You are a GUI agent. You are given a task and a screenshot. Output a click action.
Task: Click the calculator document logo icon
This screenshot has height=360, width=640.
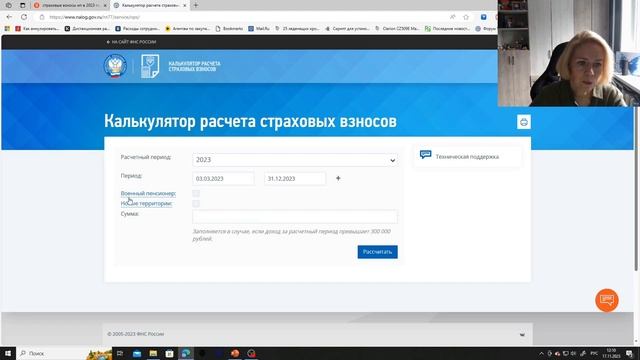150,66
